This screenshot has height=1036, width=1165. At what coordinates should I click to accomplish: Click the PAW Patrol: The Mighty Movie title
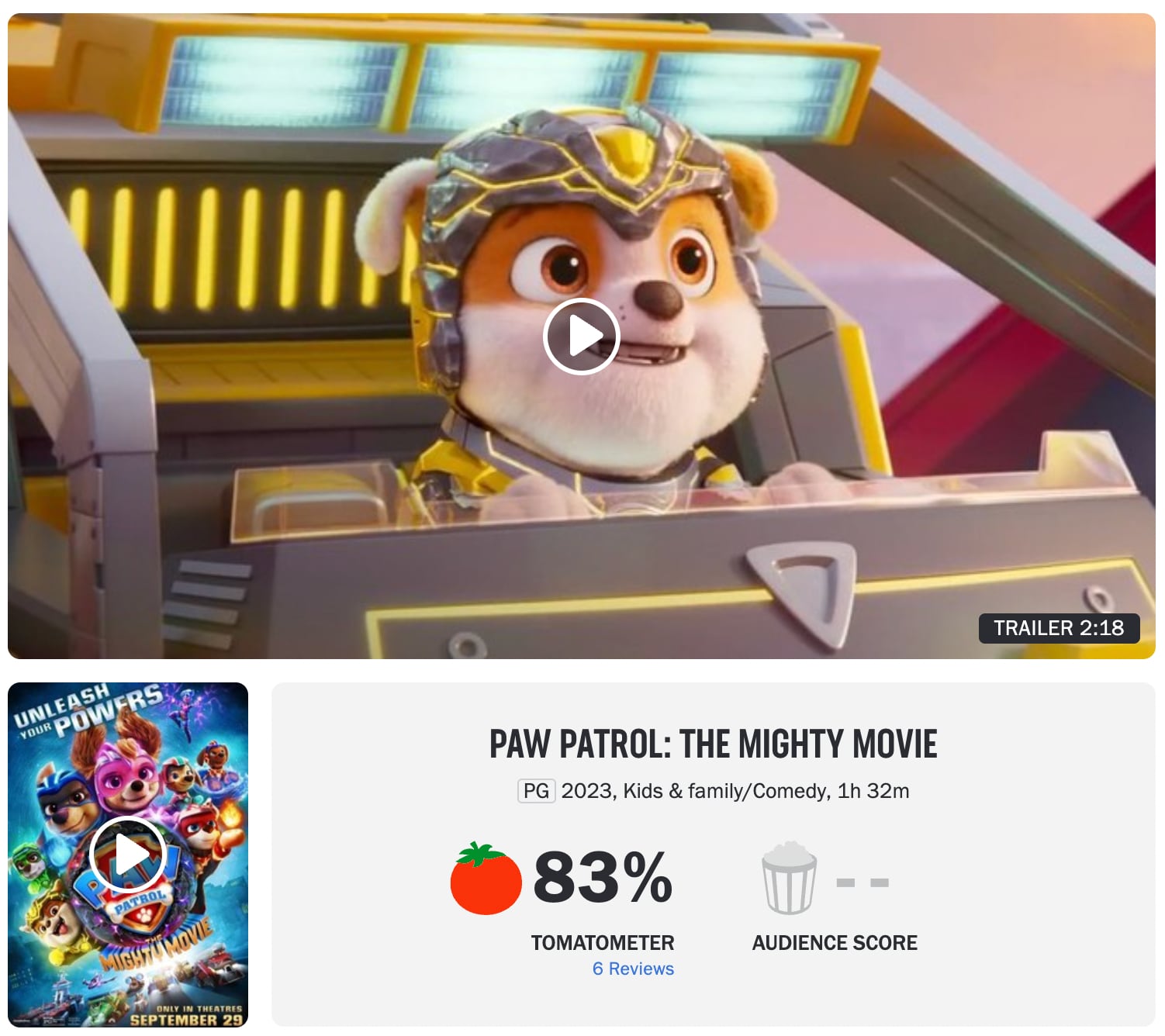coord(714,744)
